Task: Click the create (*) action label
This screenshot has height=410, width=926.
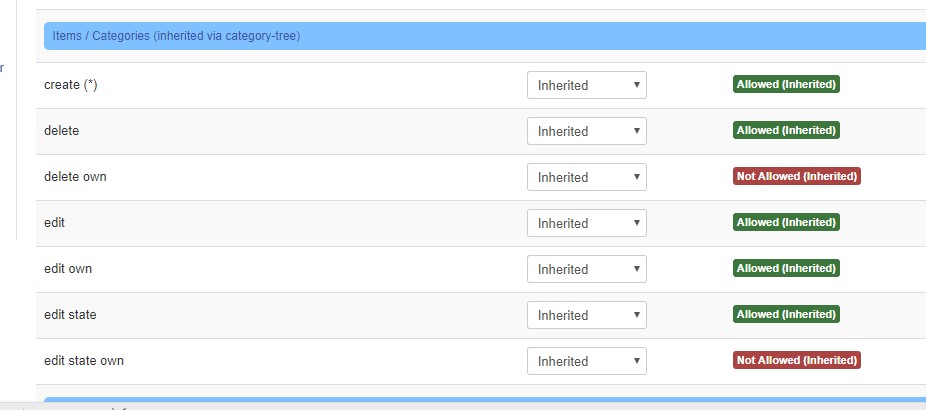Action: (x=71, y=84)
